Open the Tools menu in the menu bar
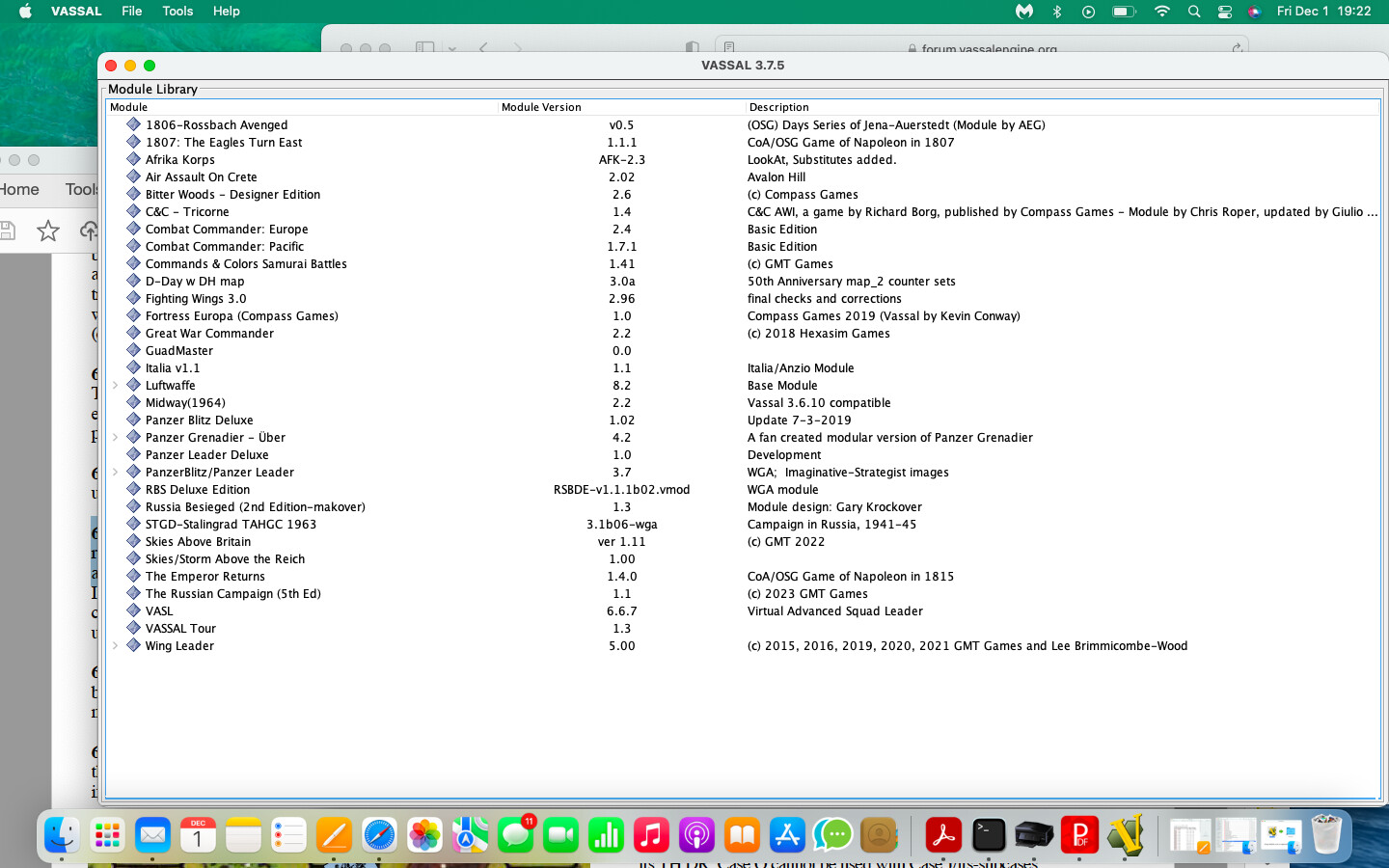Image resolution: width=1389 pixels, height=868 pixels. click(177, 12)
